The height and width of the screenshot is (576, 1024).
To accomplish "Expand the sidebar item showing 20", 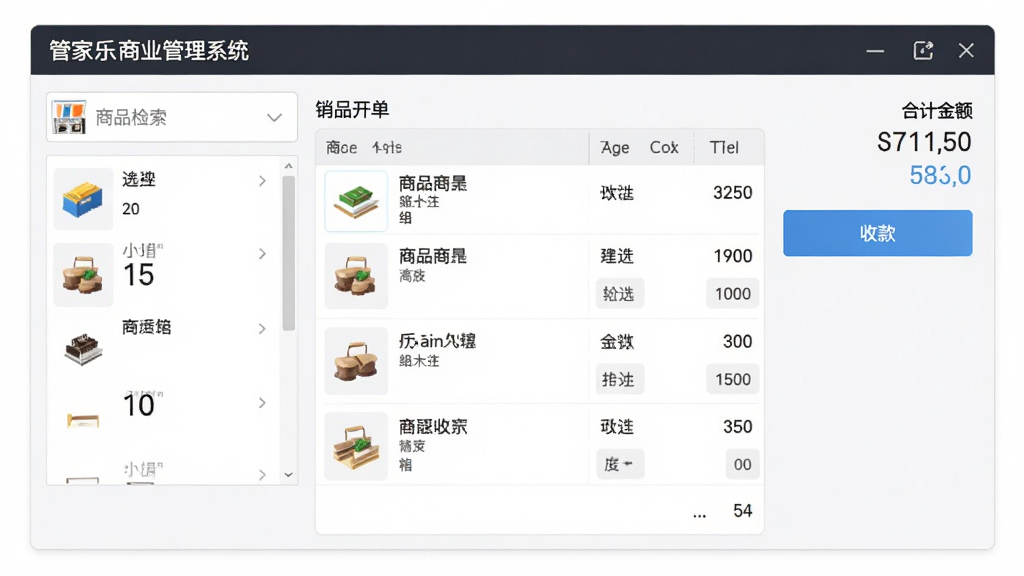I will pos(262,181).
